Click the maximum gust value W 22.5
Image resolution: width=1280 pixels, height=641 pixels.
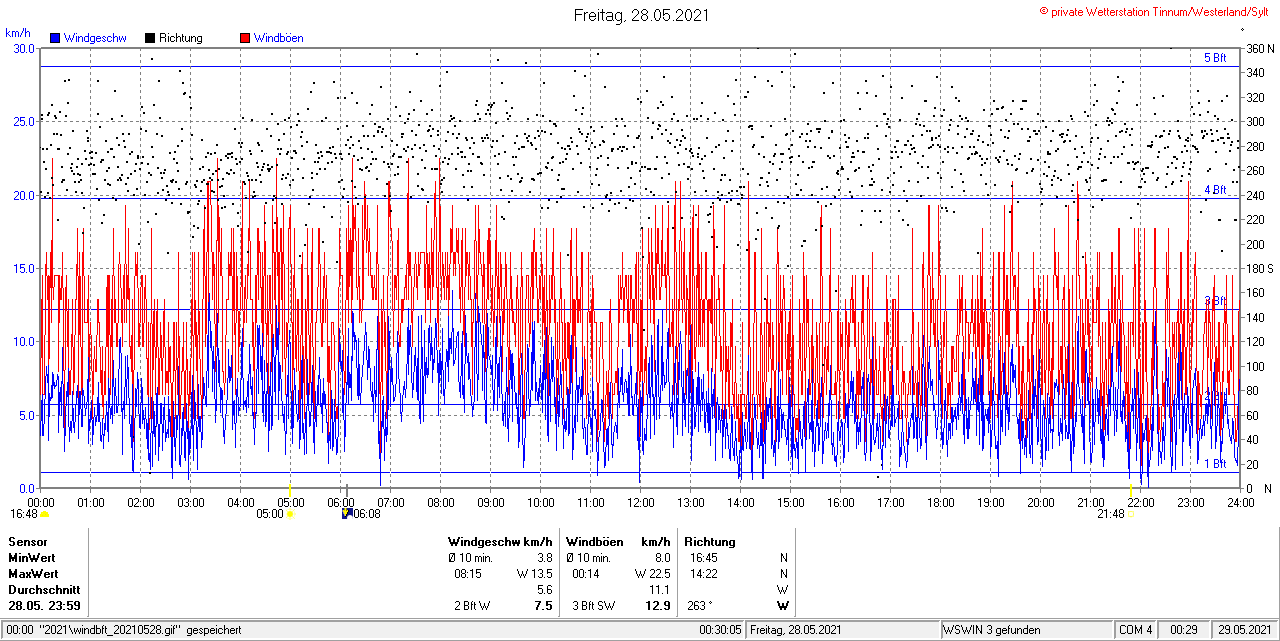pos(653,574)
